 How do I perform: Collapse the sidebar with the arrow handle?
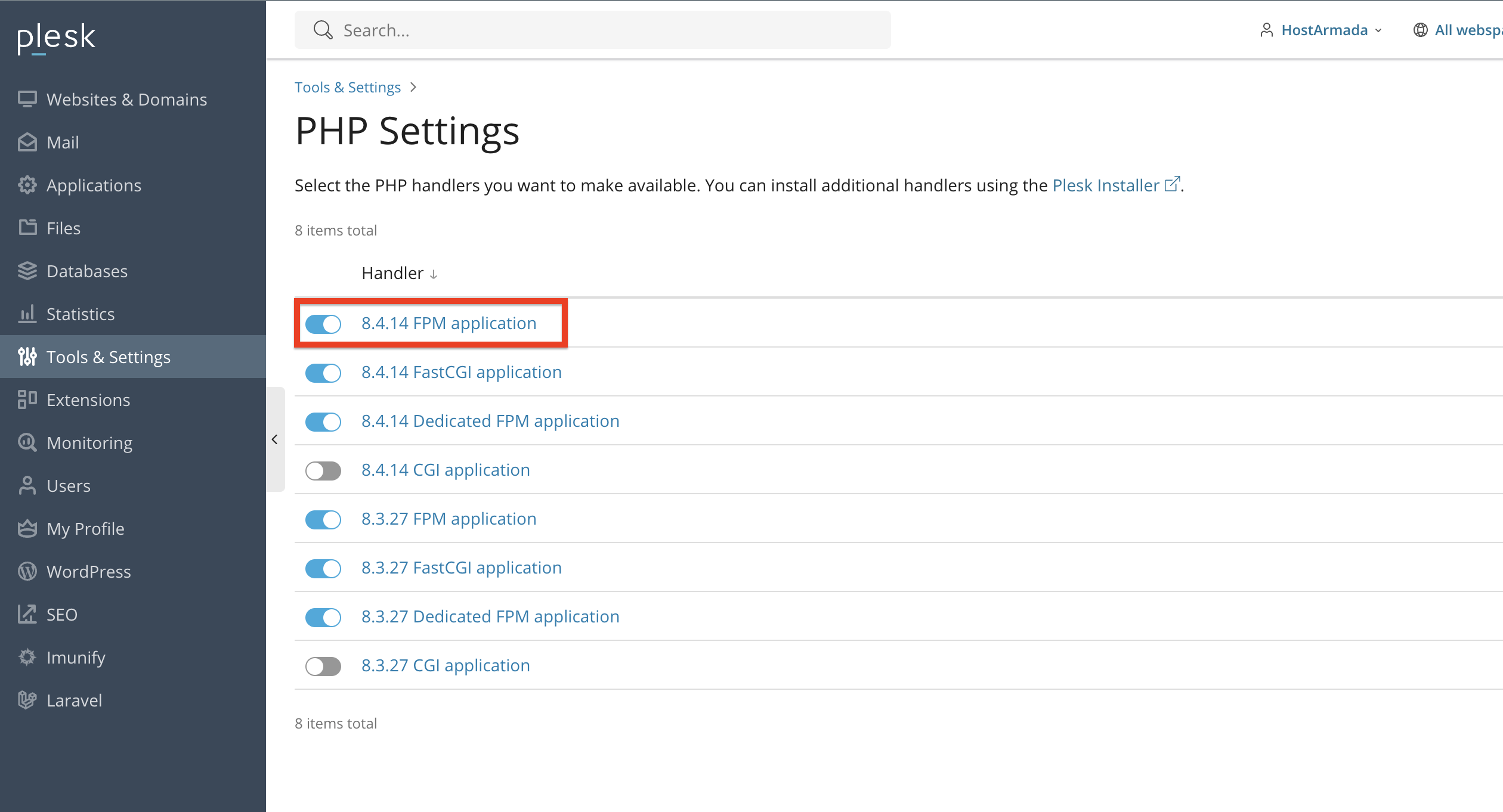click(x=274, y=439)
